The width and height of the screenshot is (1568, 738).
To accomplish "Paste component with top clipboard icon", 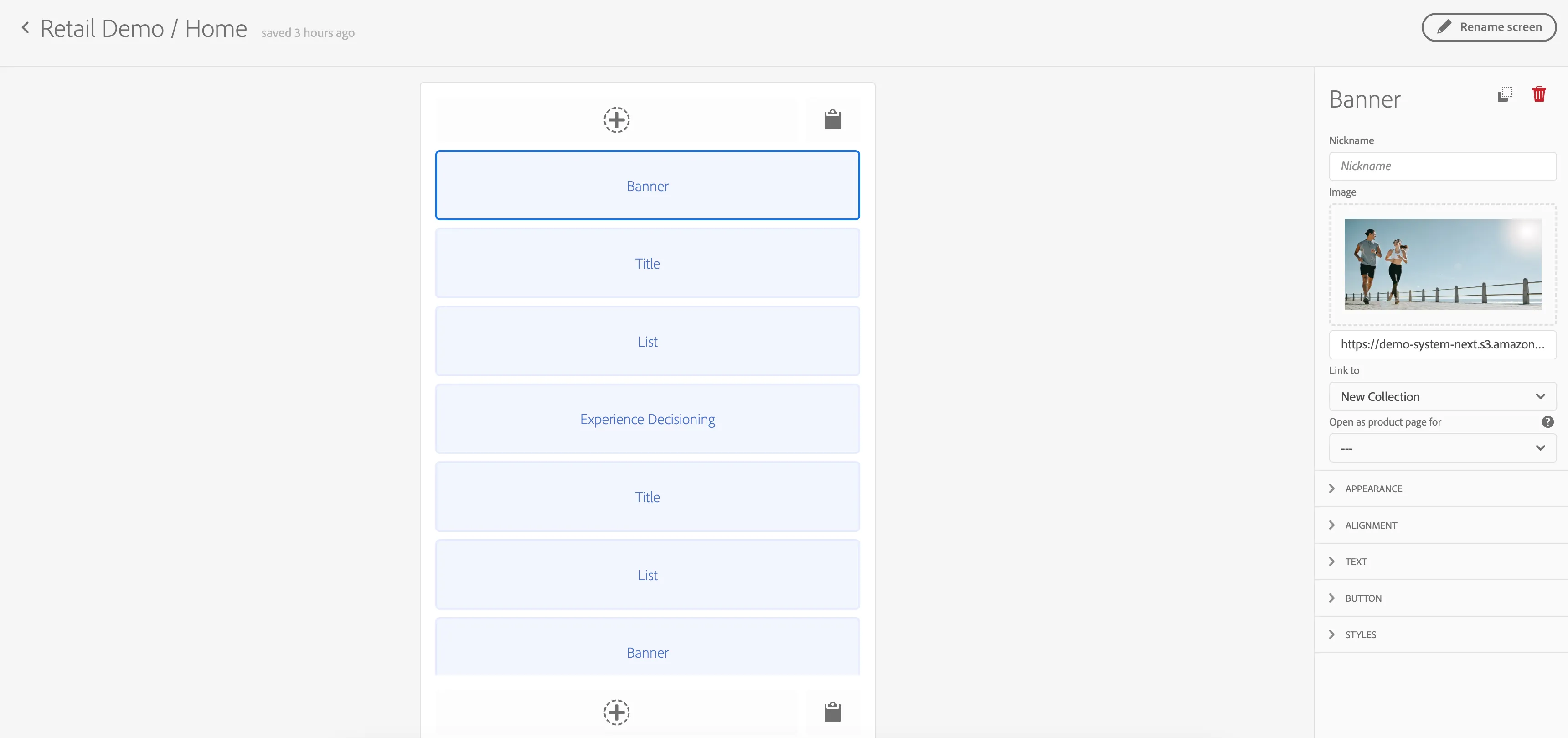I will click(832, 120).
